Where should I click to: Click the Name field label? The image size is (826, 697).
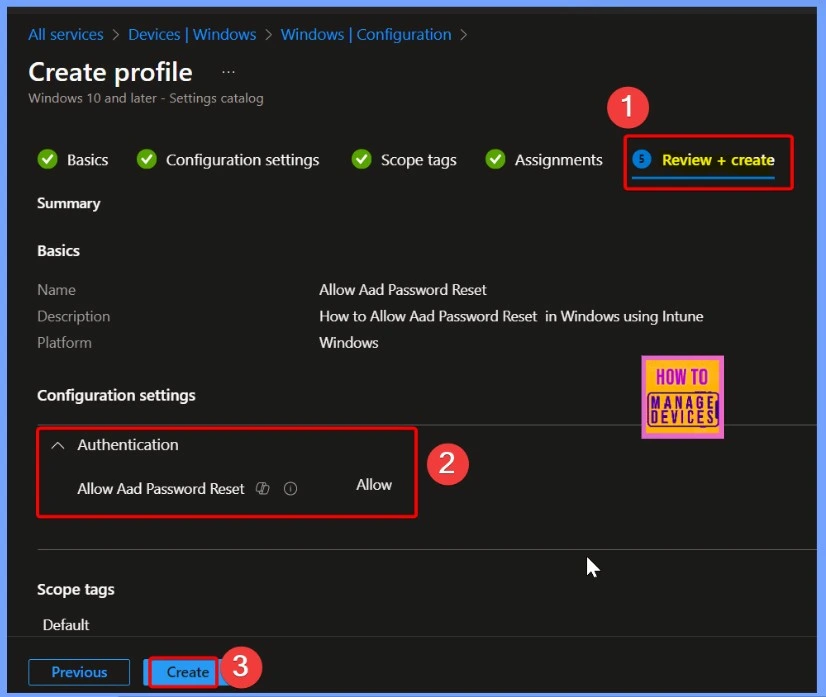point(56,290)
